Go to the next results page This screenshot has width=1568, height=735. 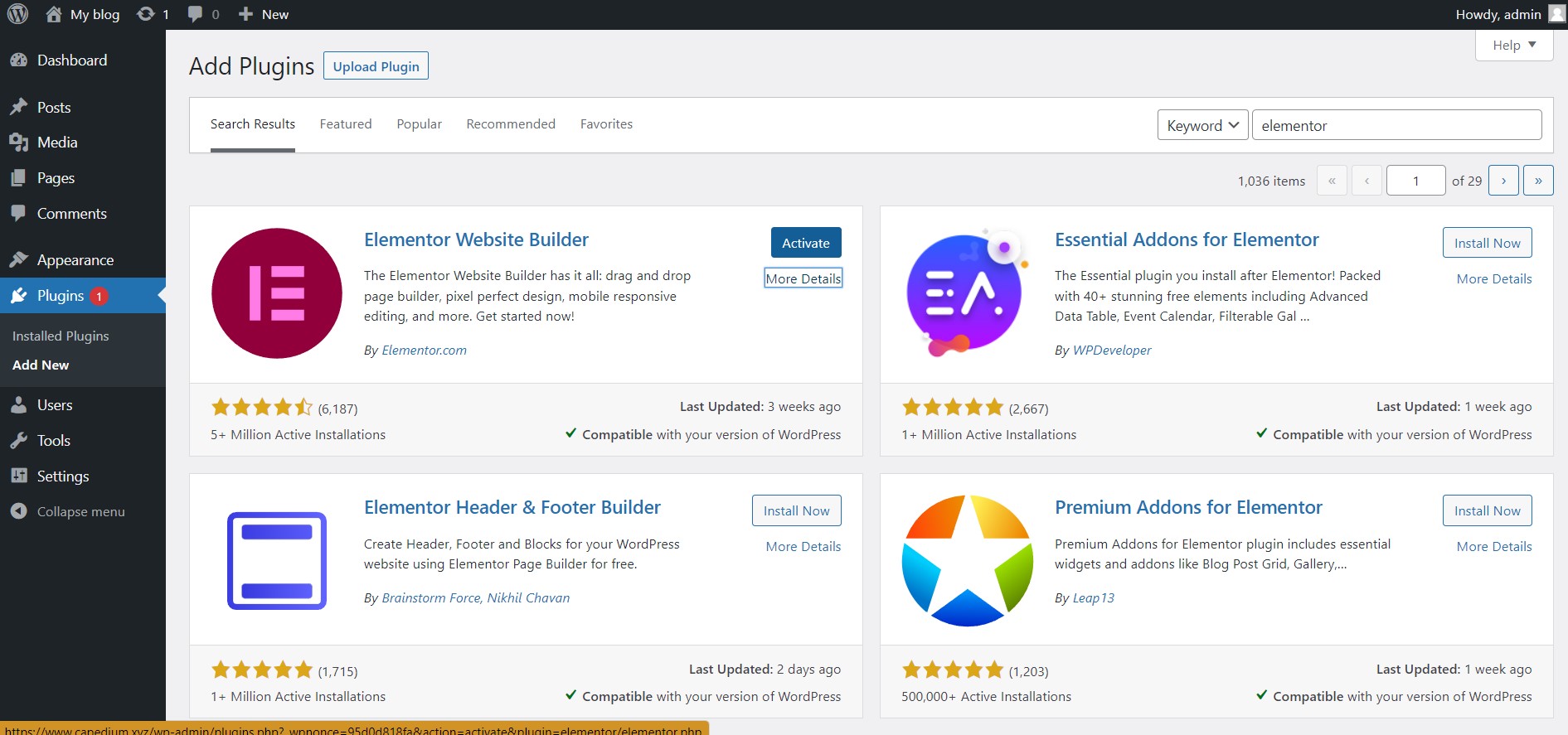(1503, 181)
